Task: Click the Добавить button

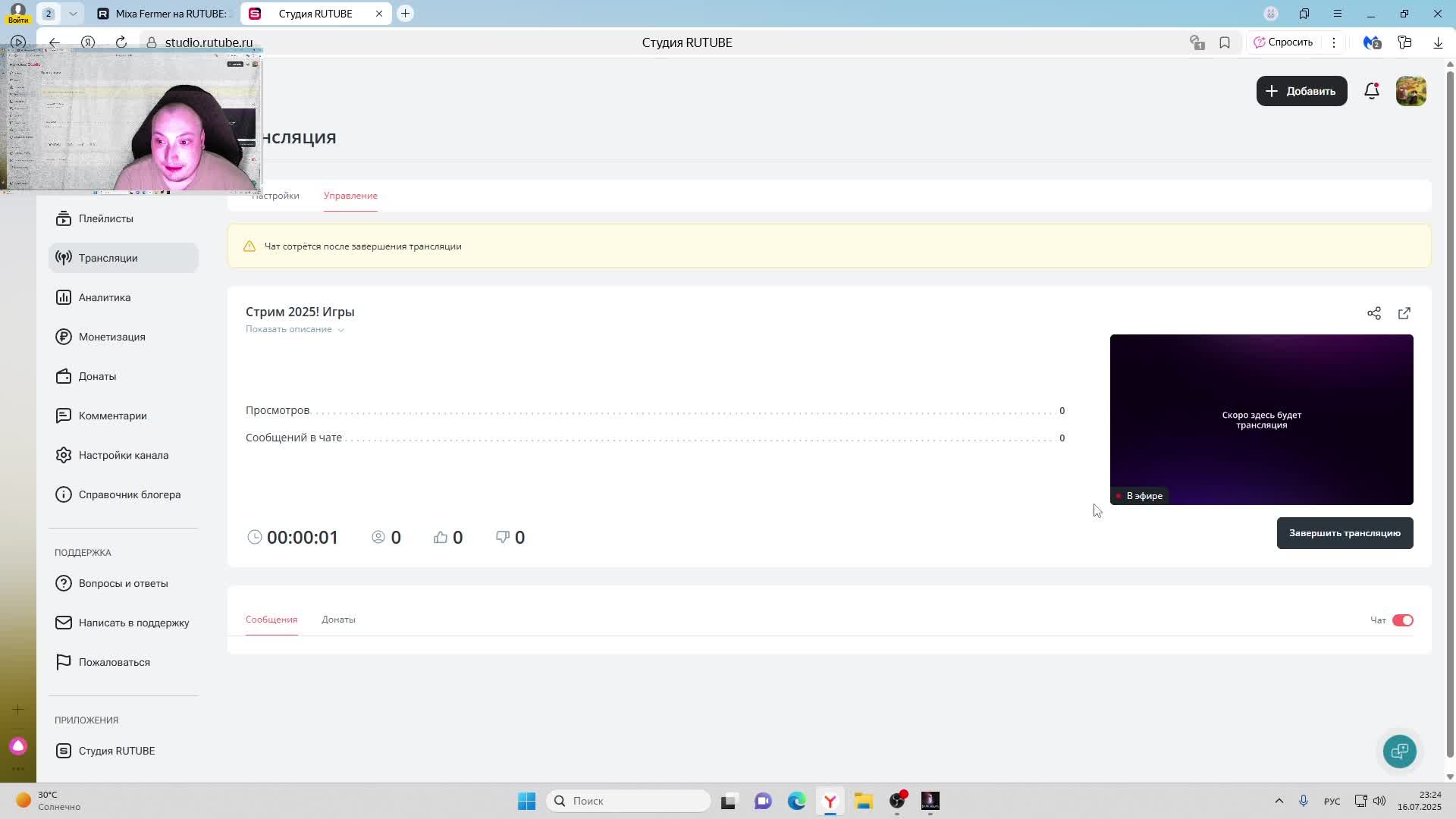Action: (x=1301, y=91)
